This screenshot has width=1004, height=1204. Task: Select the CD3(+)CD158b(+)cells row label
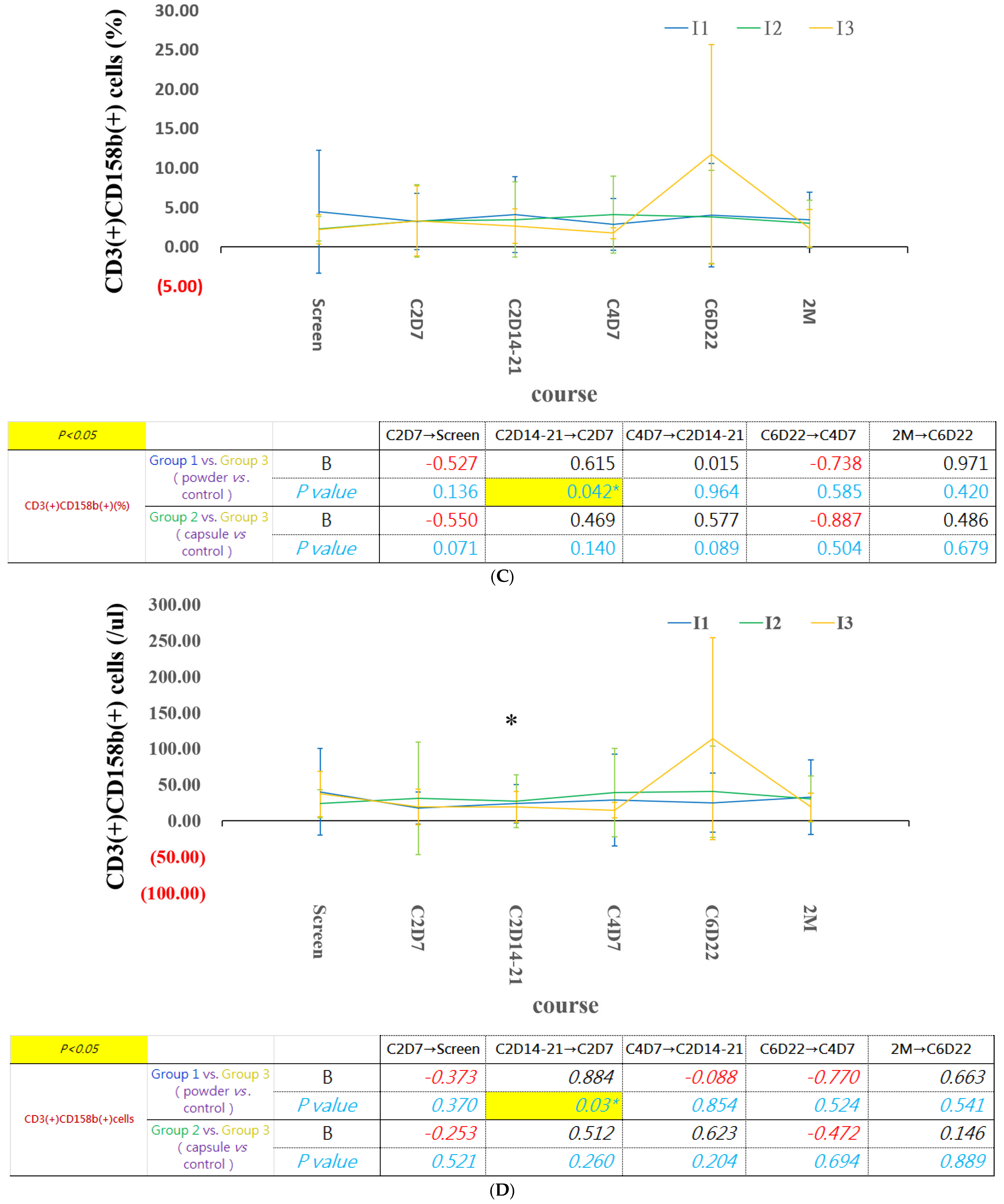79,1119
